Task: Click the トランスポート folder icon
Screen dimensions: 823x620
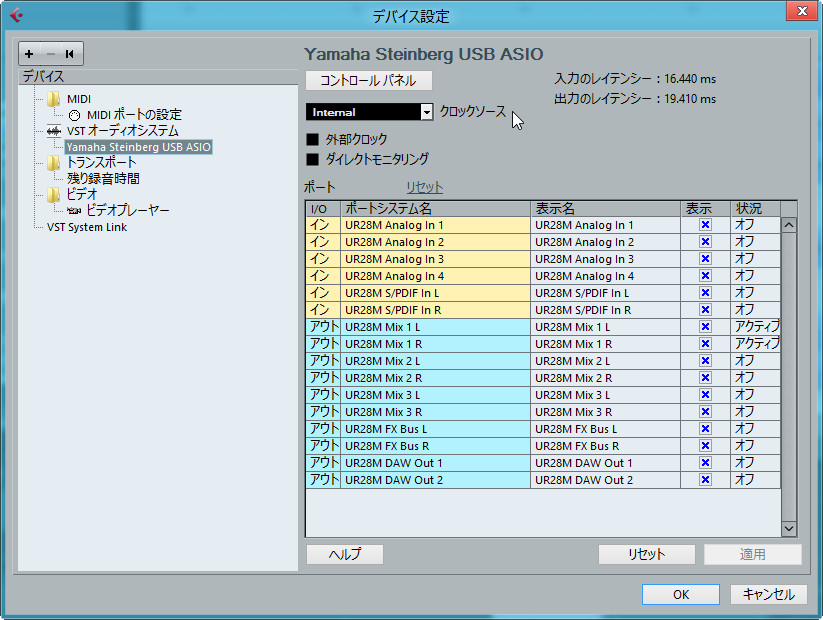Action: click(x=53, y=163)
